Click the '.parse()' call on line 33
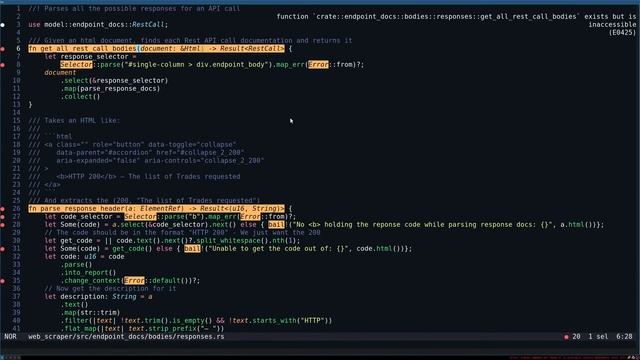640x360 pixels. pos(76,264)
